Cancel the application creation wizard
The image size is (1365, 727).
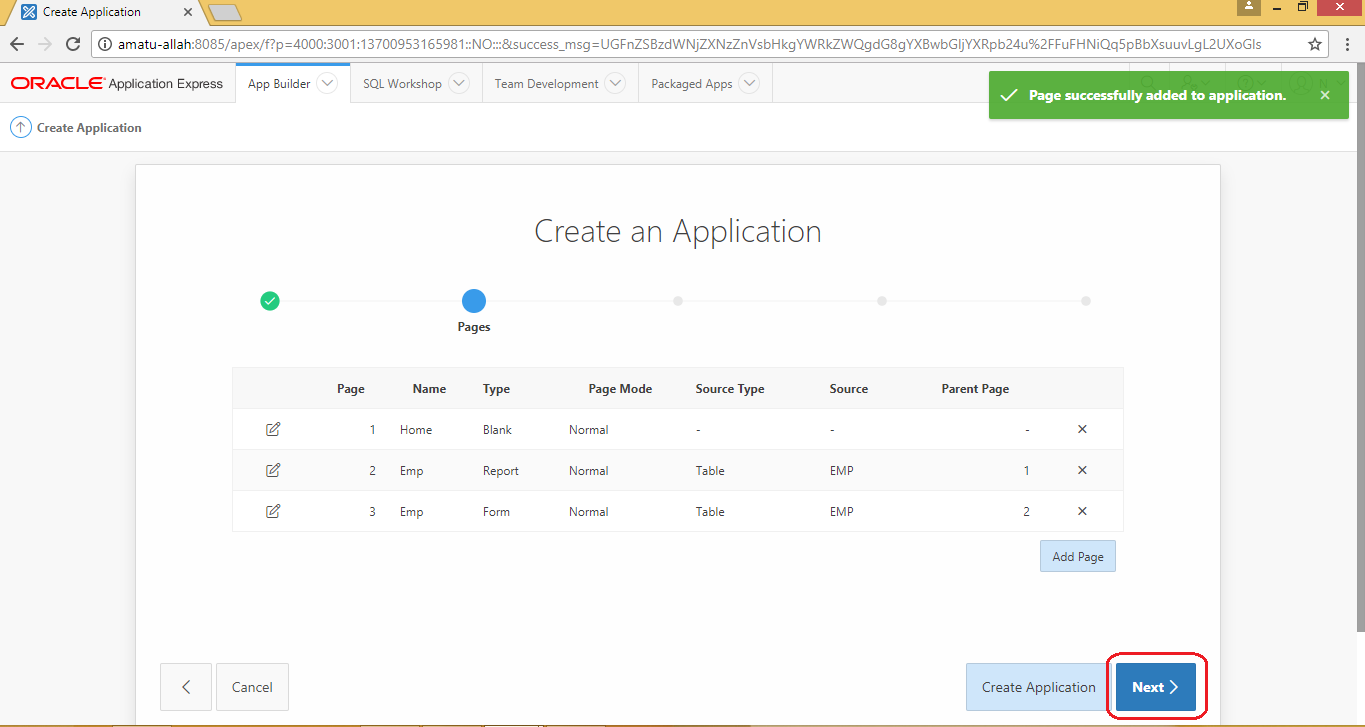(252, 686)
